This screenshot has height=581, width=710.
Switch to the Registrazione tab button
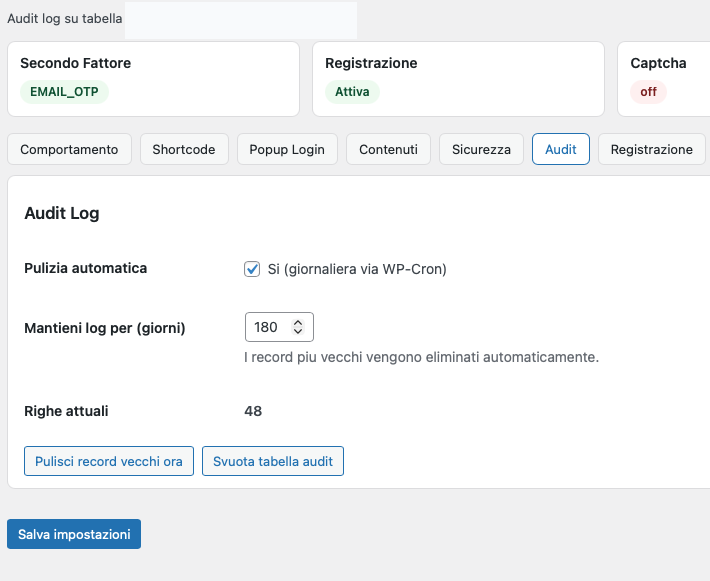coord(651,149)
